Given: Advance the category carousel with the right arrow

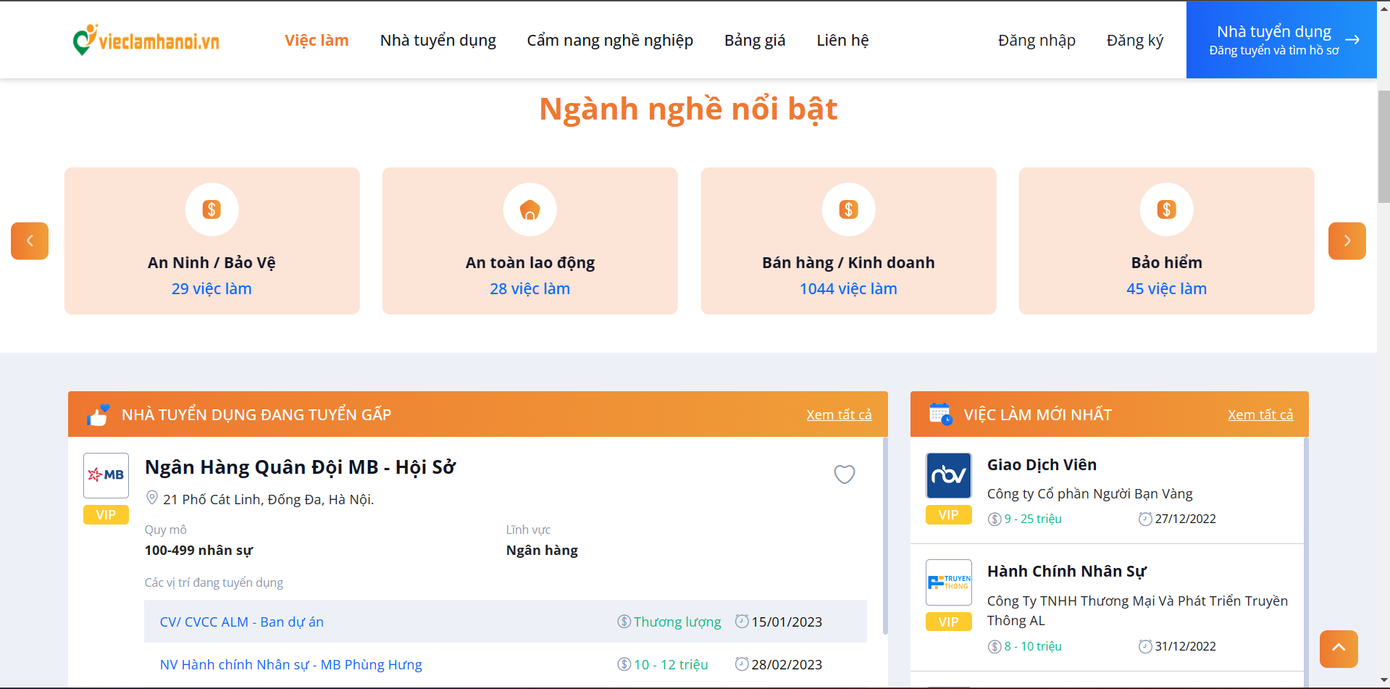Looking at the screenshot, I should [1347, 240].
